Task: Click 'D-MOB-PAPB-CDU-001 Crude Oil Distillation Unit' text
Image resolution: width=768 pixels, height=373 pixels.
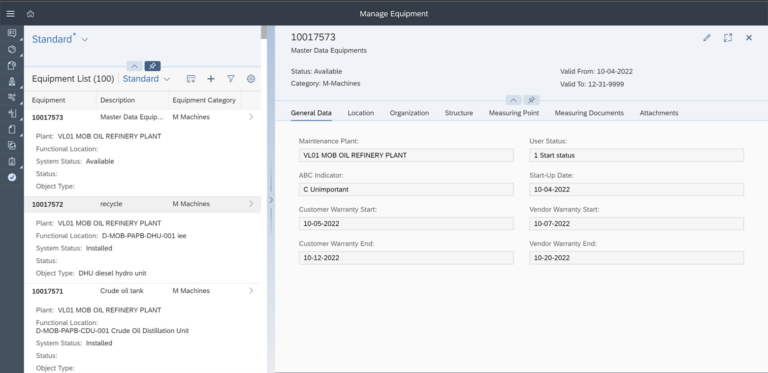Action: pyautogui.click(x=112, y=331)
